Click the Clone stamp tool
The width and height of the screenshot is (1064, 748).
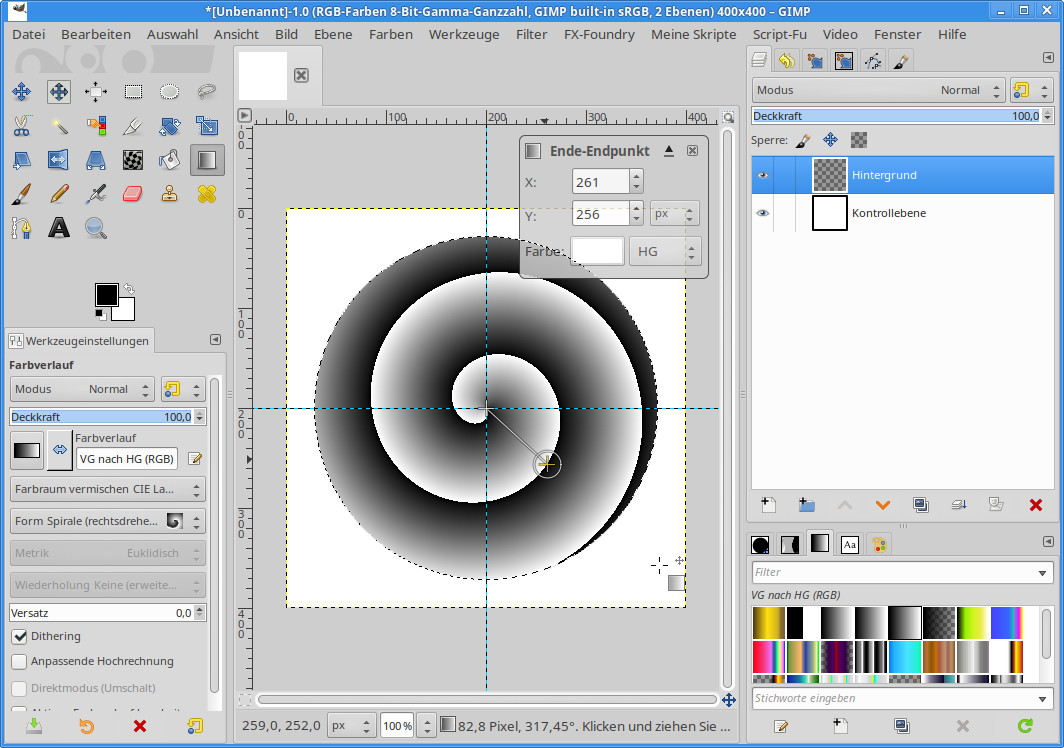click(170, 194)
